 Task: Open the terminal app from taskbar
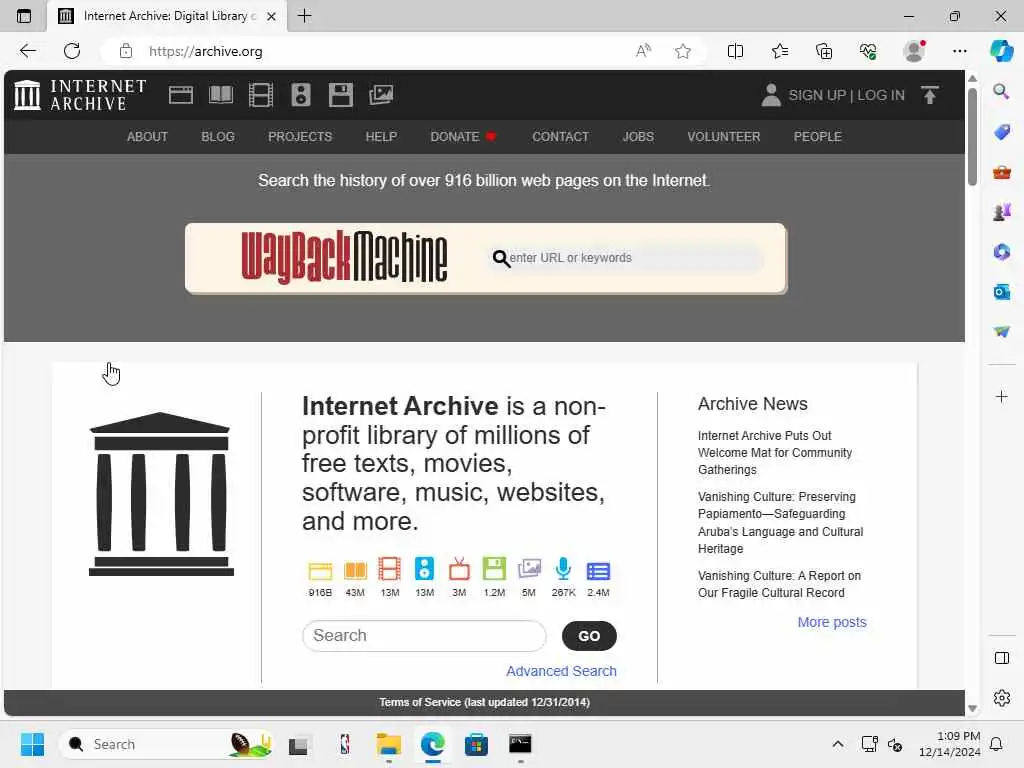pos(520,744)
